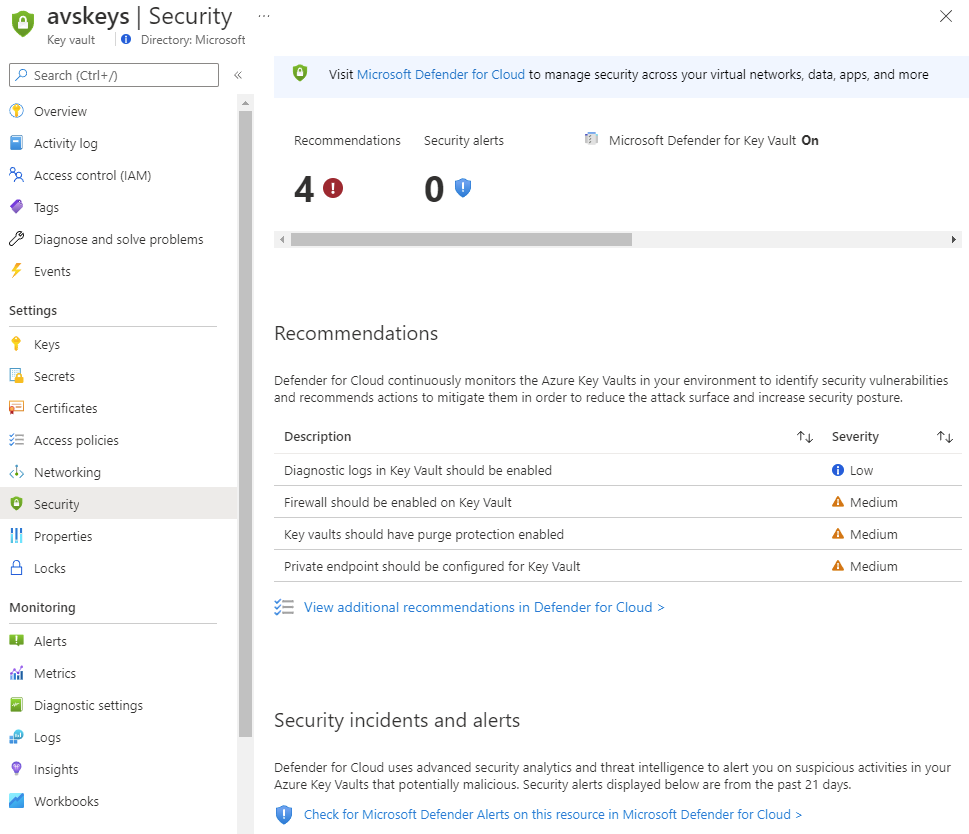The width and height of the screenshot is (969, 834).
Task: Click the Secrets icon in sidebar
Action: point(16,376)
